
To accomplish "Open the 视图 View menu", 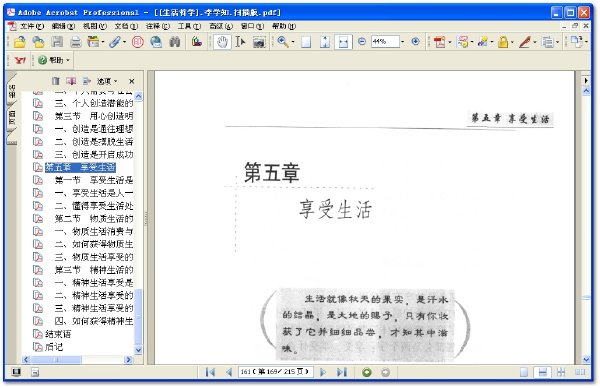I will click(95, 26).
